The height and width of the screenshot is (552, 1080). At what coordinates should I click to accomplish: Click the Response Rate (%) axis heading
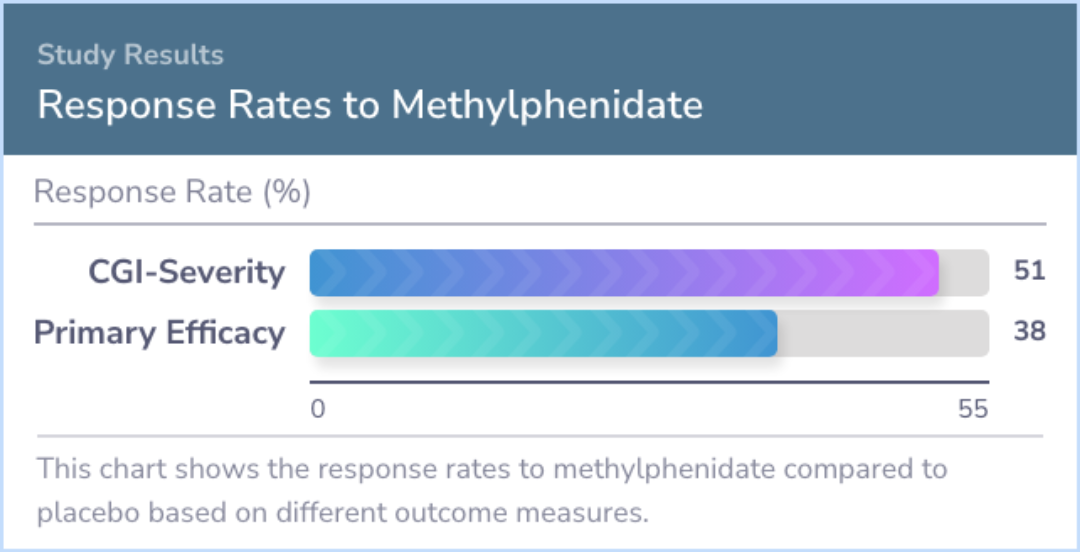coord(172,193)
